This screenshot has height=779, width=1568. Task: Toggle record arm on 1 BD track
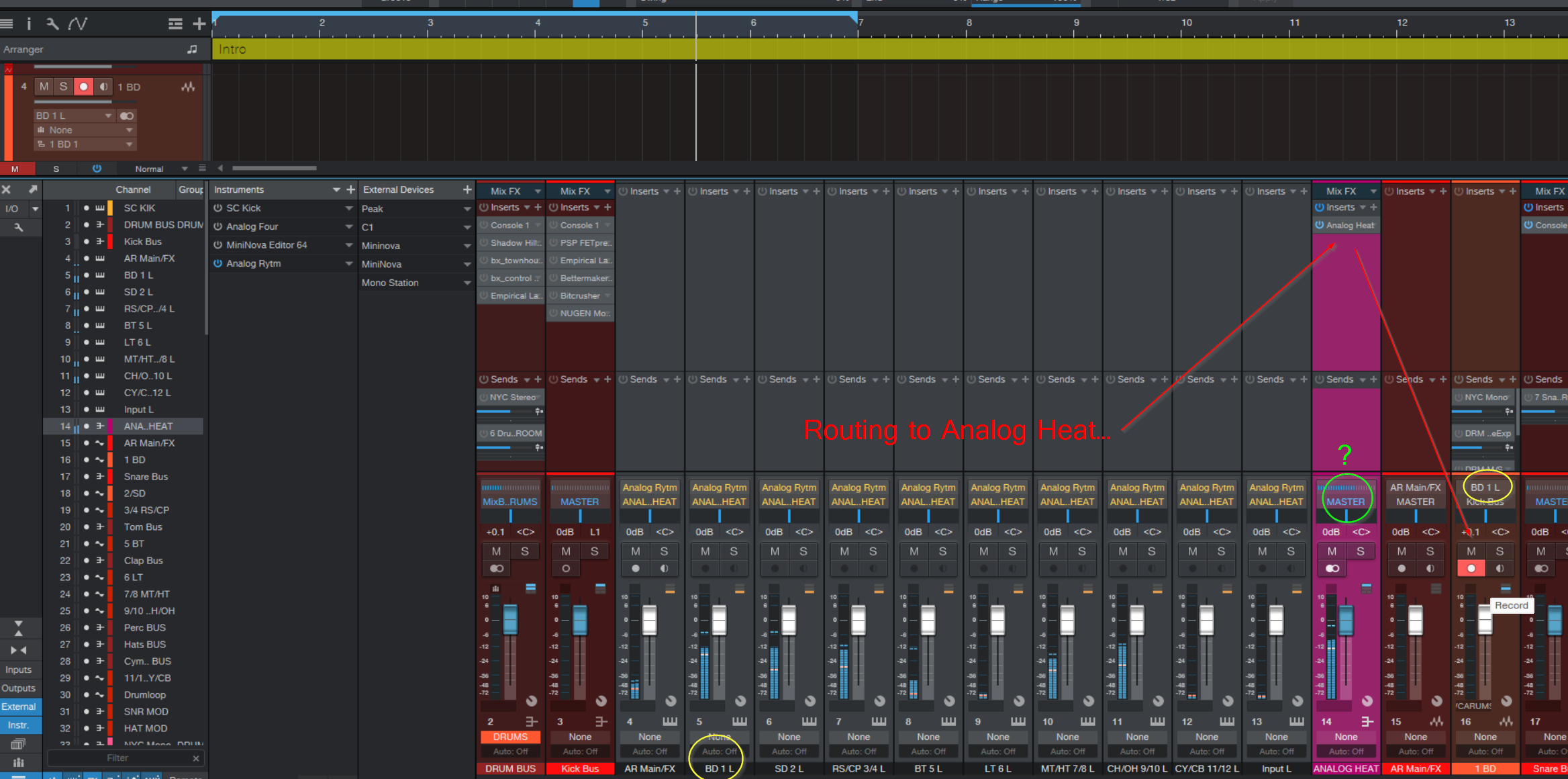[x=83, y=87]
